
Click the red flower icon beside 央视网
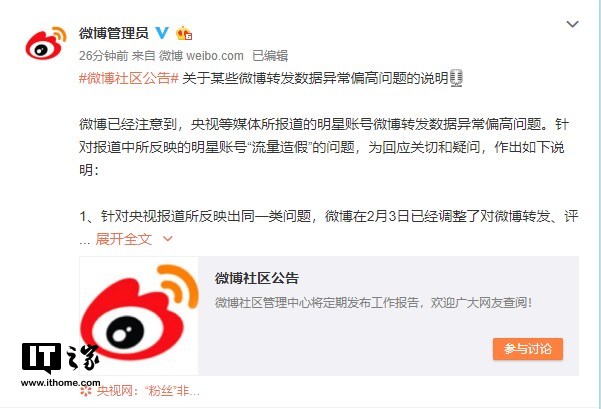tap(86, 391)
